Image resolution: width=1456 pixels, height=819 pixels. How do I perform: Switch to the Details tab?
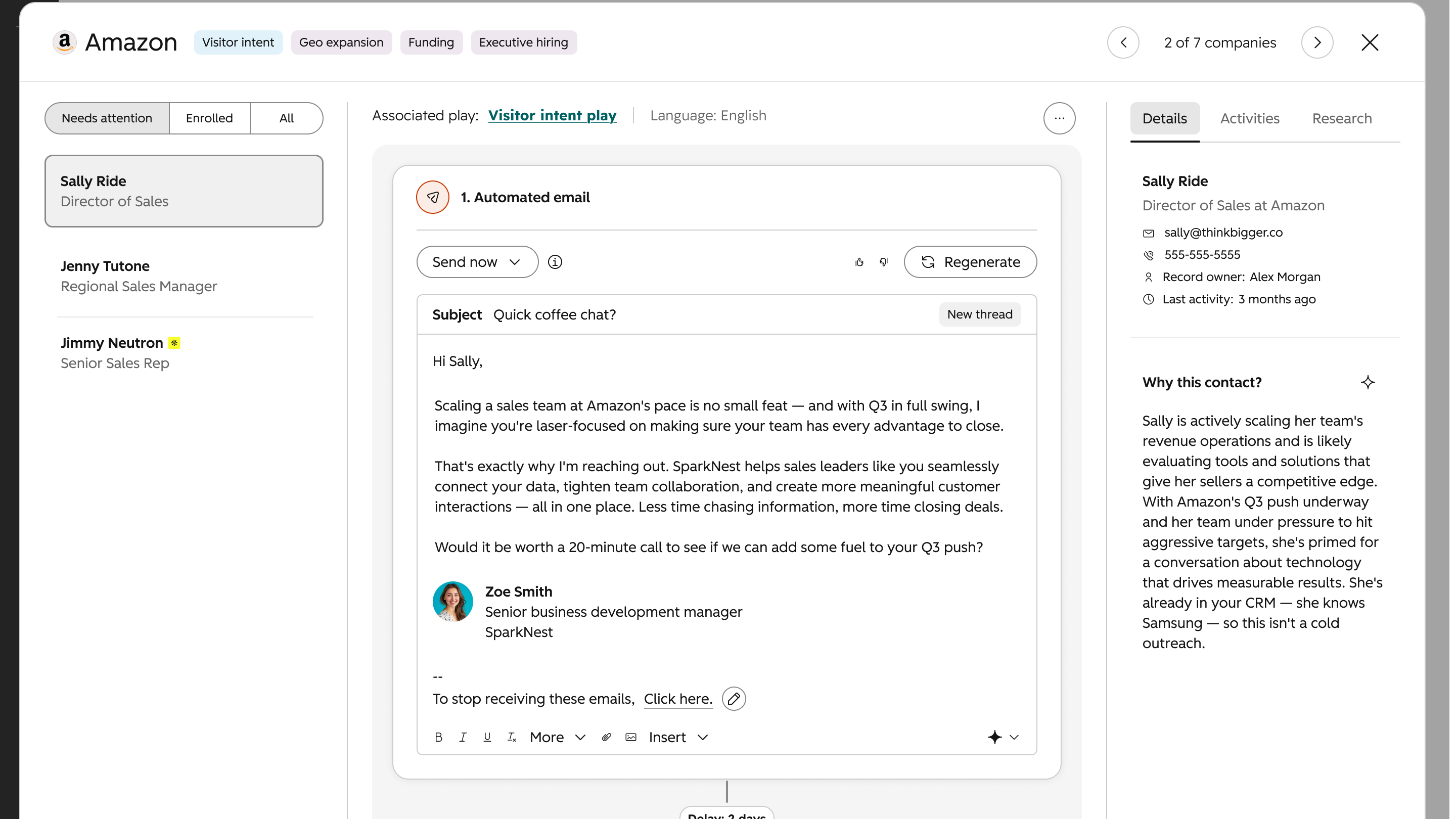pos(1164,119)
